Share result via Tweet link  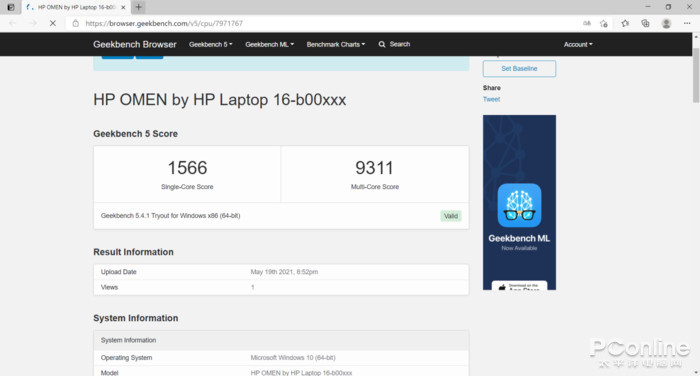pos(492,99)
